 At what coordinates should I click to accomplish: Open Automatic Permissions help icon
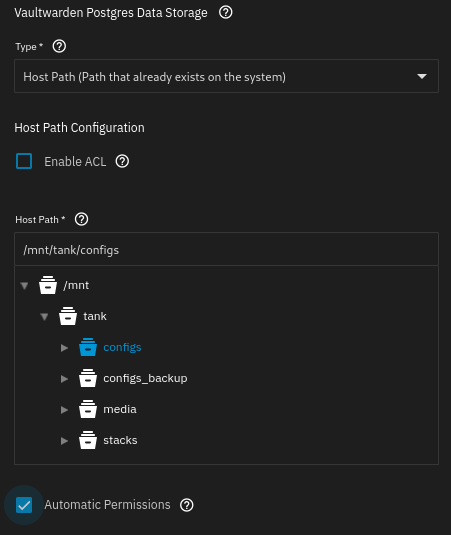[x=187, y=505]
